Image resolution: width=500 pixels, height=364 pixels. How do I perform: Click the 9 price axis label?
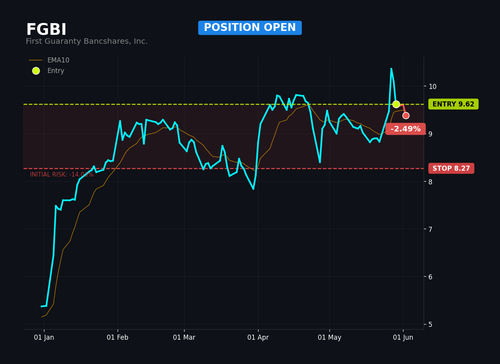point(430,134)
